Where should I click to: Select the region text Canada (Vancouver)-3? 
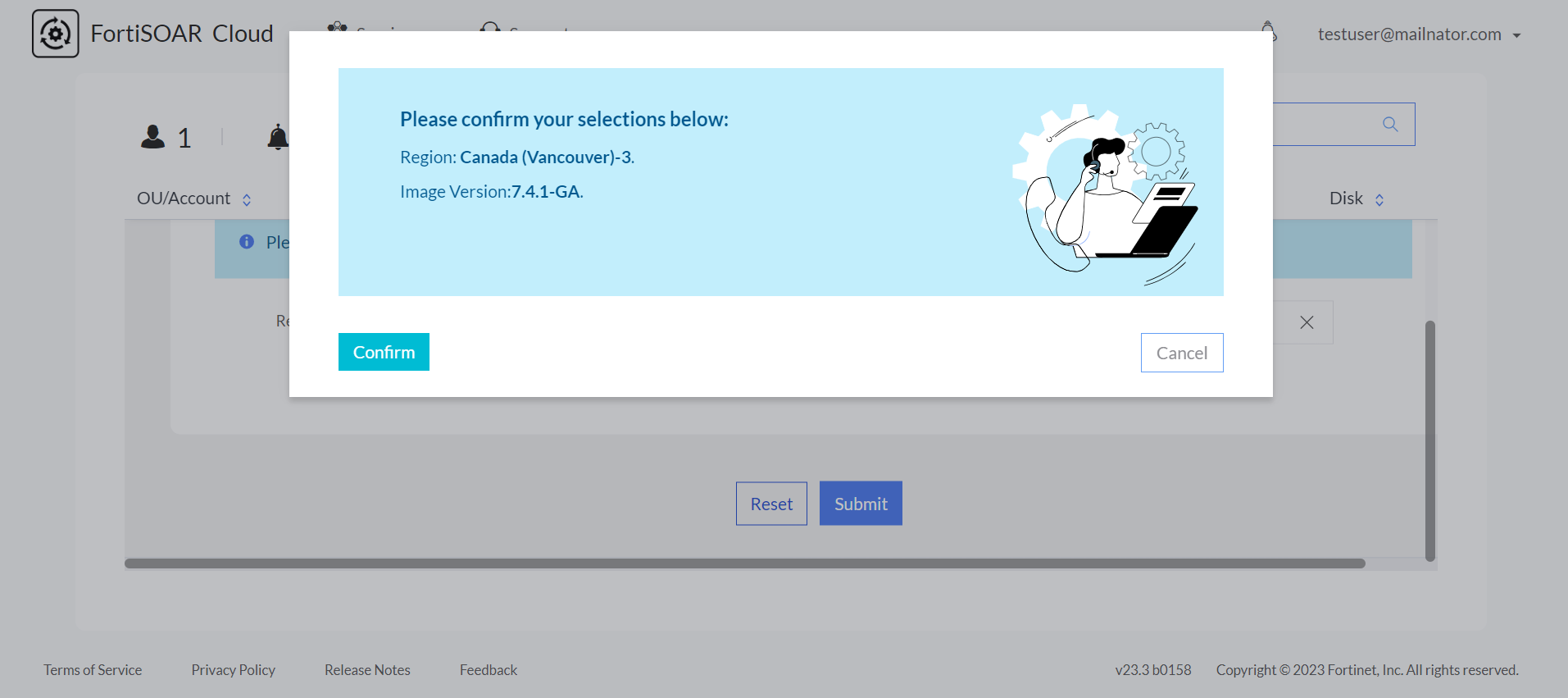(546, 157)
